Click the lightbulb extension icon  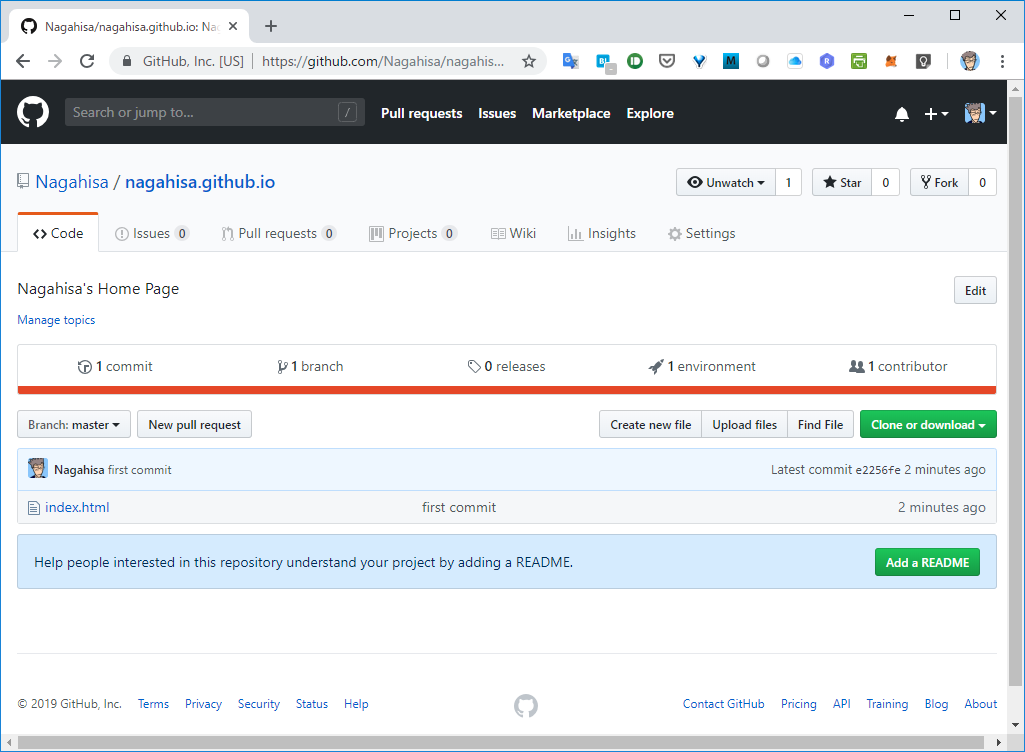(923, 61)
